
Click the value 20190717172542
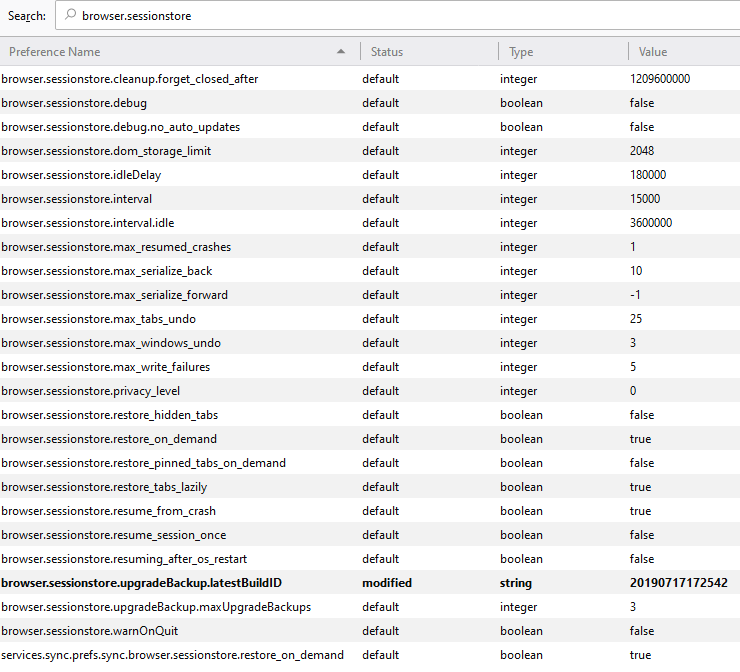tap(679, 583)
